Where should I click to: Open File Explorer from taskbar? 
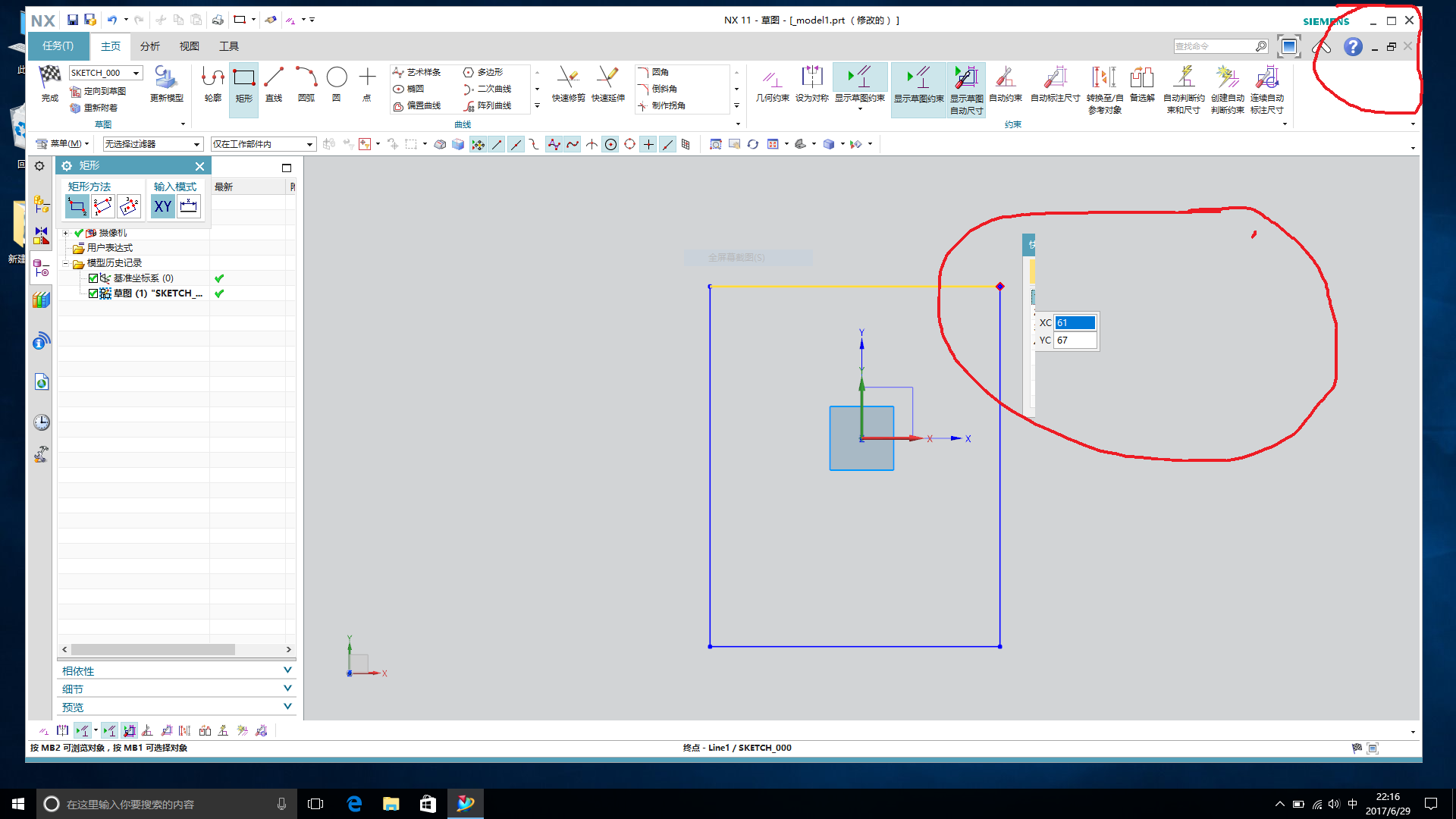click(391, 804)
